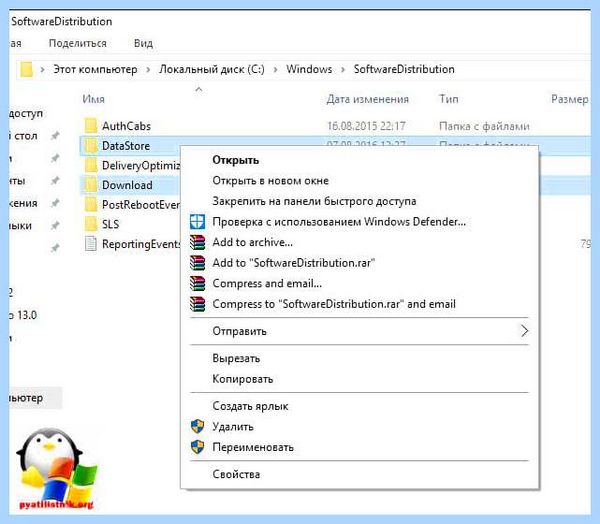This screenshot has width=600, height=524.
Task: Click WinRAR icon beside Add to archive
Action: pyautogui.click(x=197, y=242)
